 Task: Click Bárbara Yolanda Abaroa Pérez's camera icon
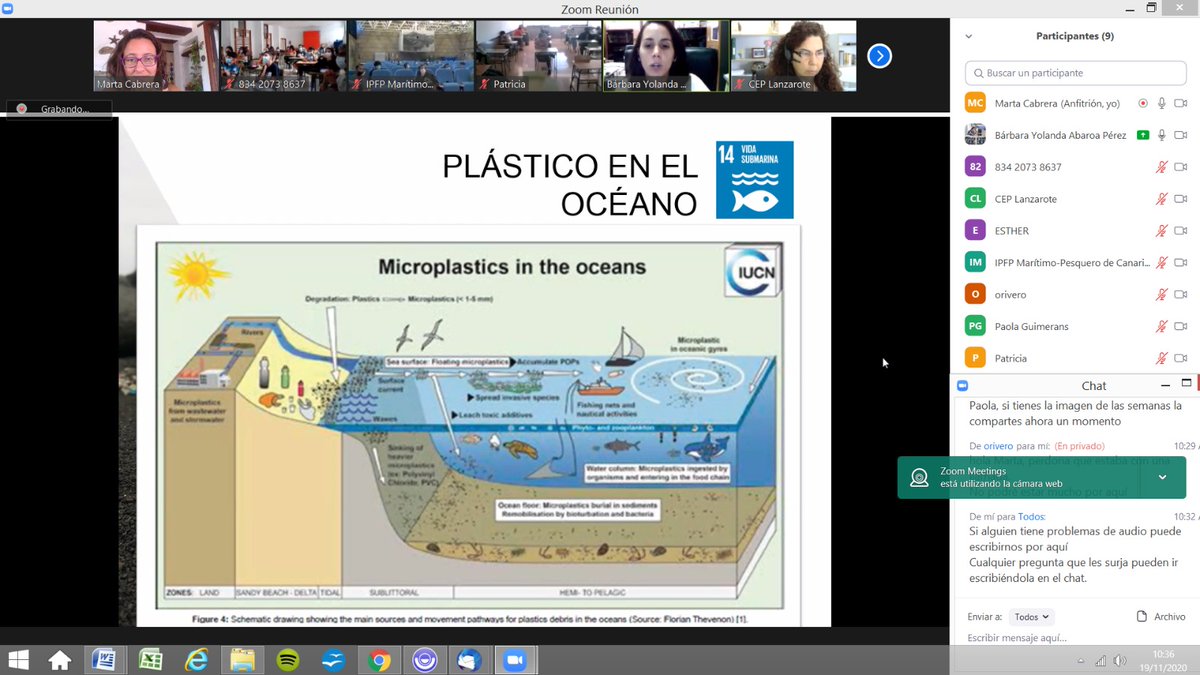[x=1180, y=135]
